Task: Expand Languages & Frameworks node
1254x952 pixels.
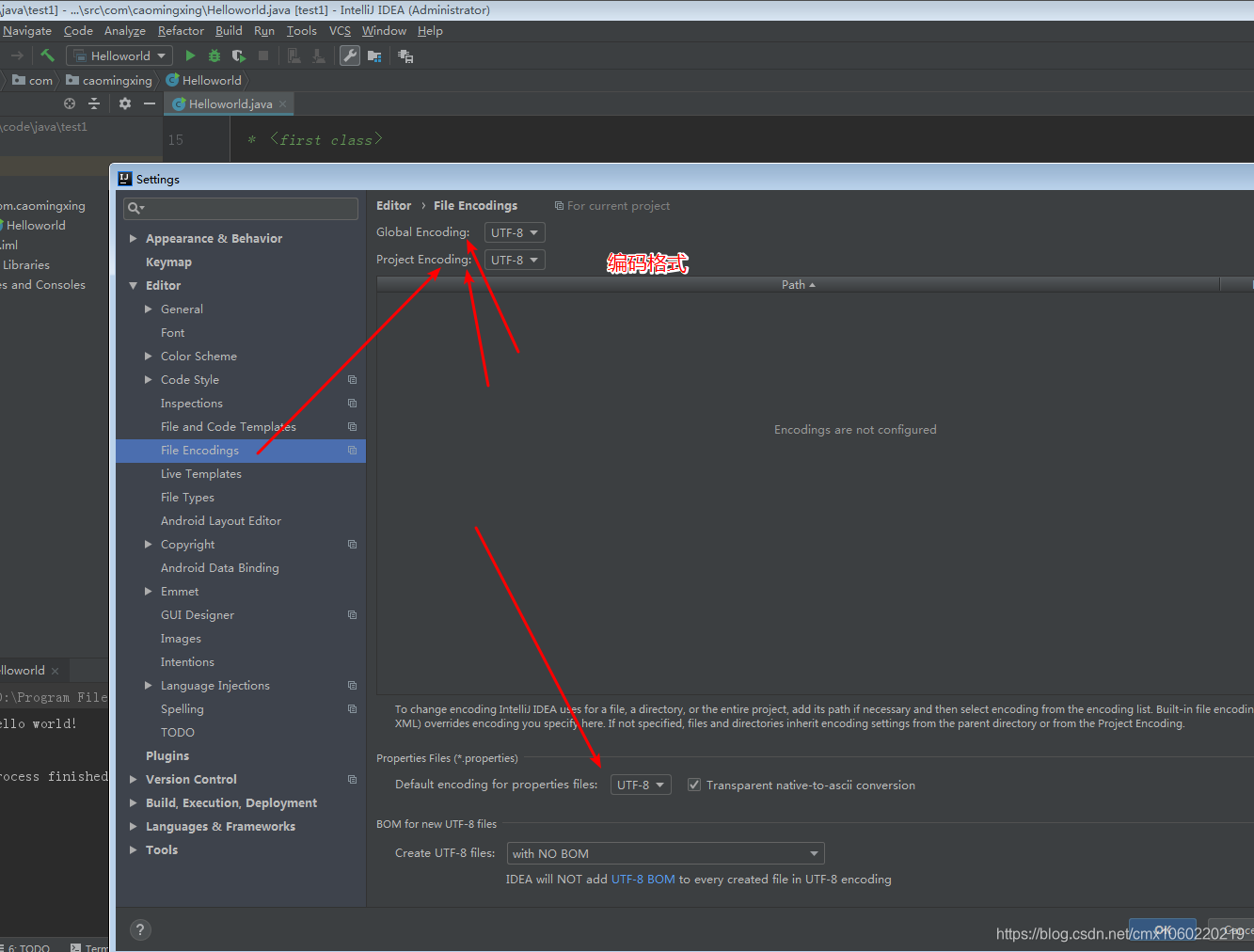Action: click(134, 827)
